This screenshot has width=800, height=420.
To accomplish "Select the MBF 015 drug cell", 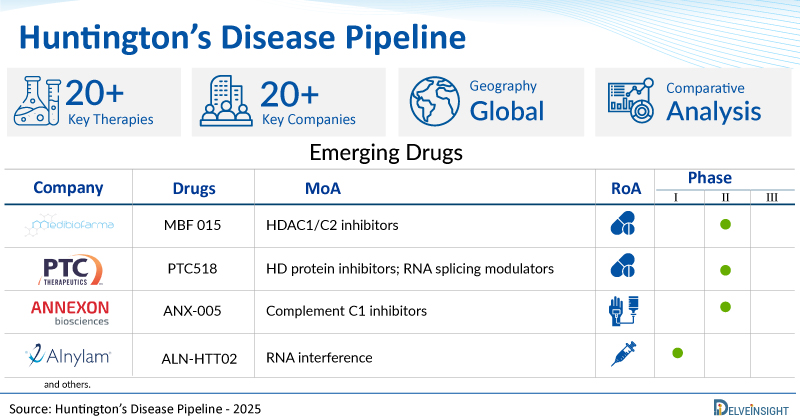I will click(x=192, y=225).
